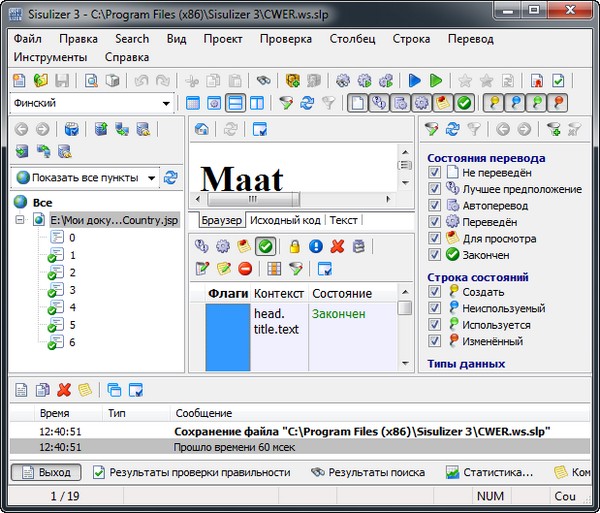This screenshot has height=513, width=600.
Task: Click the red no-entry icon
Action: click(244, 268)
